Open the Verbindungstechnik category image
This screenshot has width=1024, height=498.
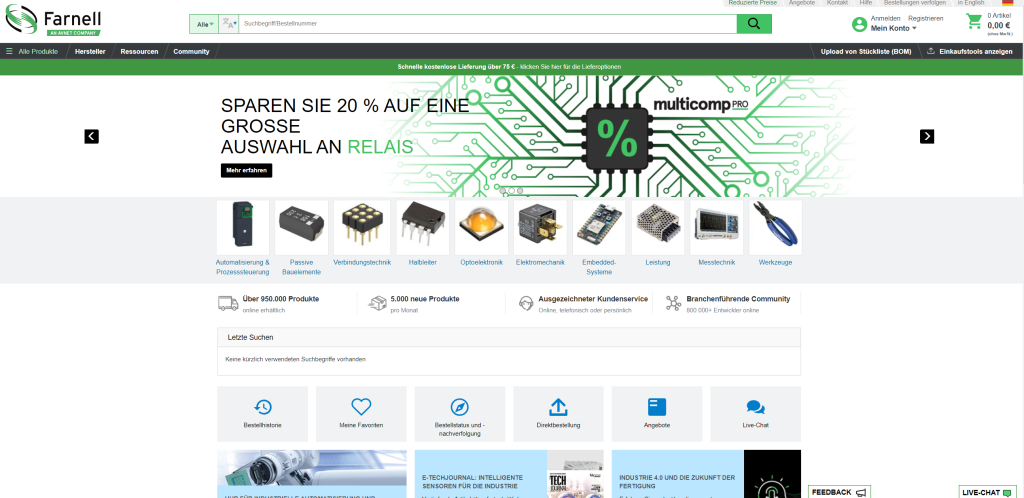coord(362,227)
